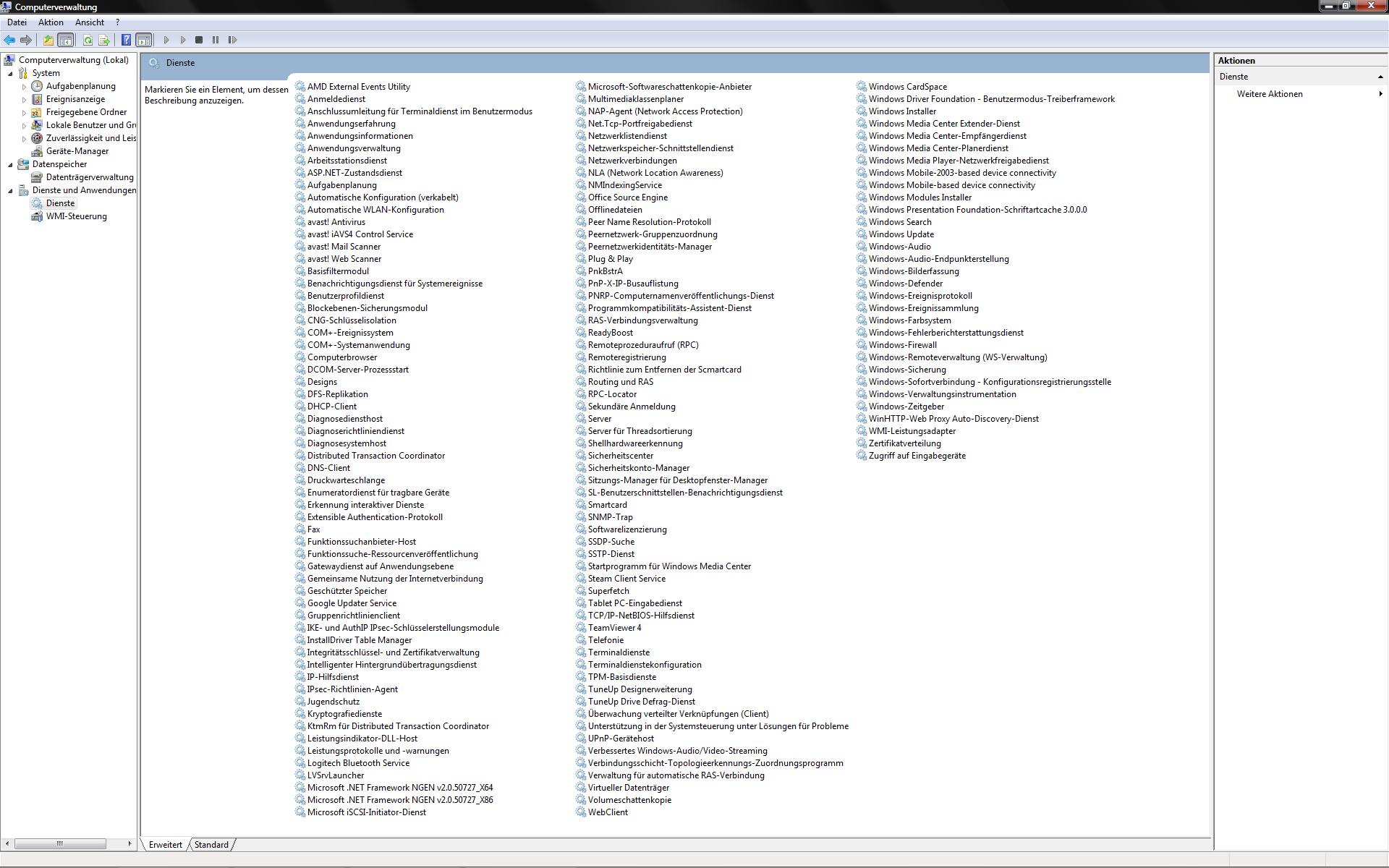
Task: Open help via blue question mark icon
Action: pyautogui.click(x=126, y=41)
